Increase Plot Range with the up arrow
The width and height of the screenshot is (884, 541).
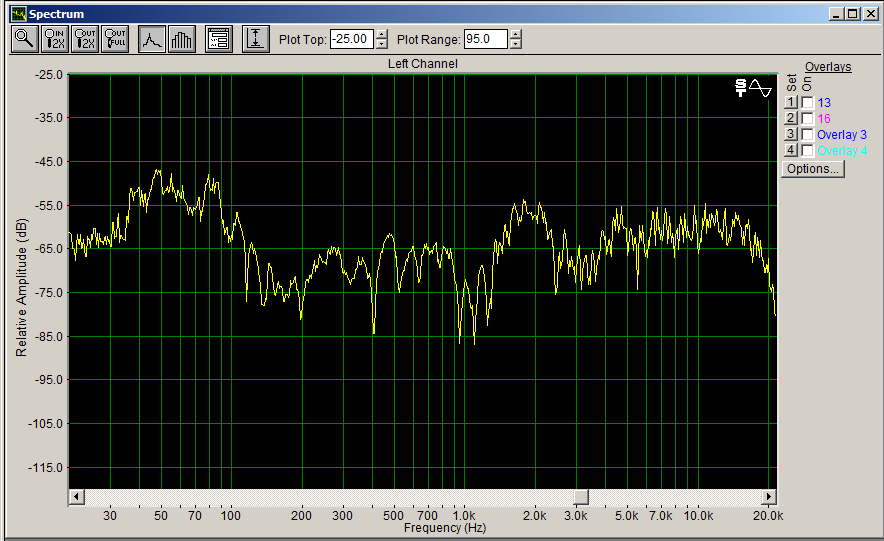click(x=515, y=35)
